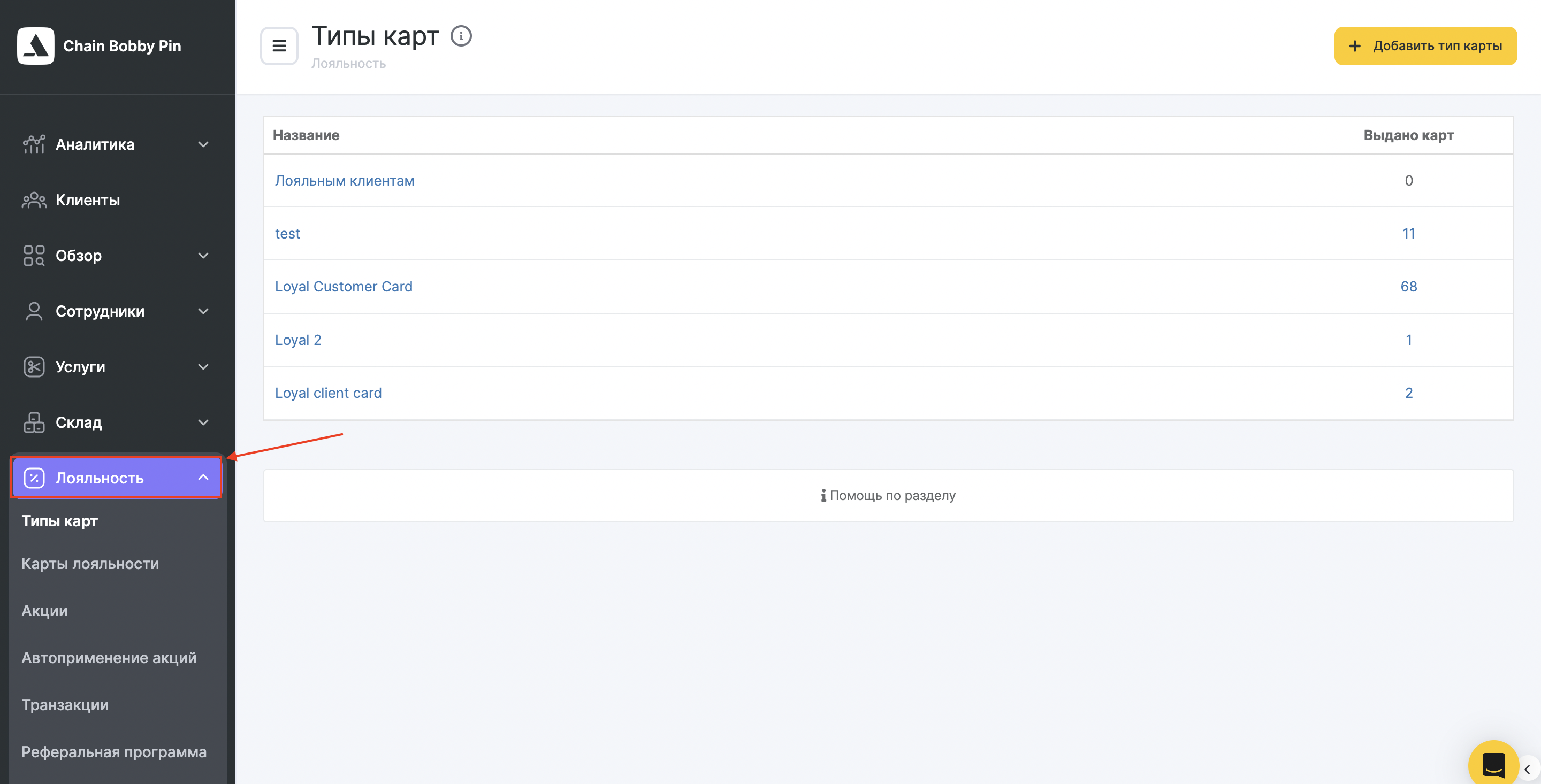Open the Loyal client card link
This screenshot has height=784, width=1541.
click(x=328, y=393)
